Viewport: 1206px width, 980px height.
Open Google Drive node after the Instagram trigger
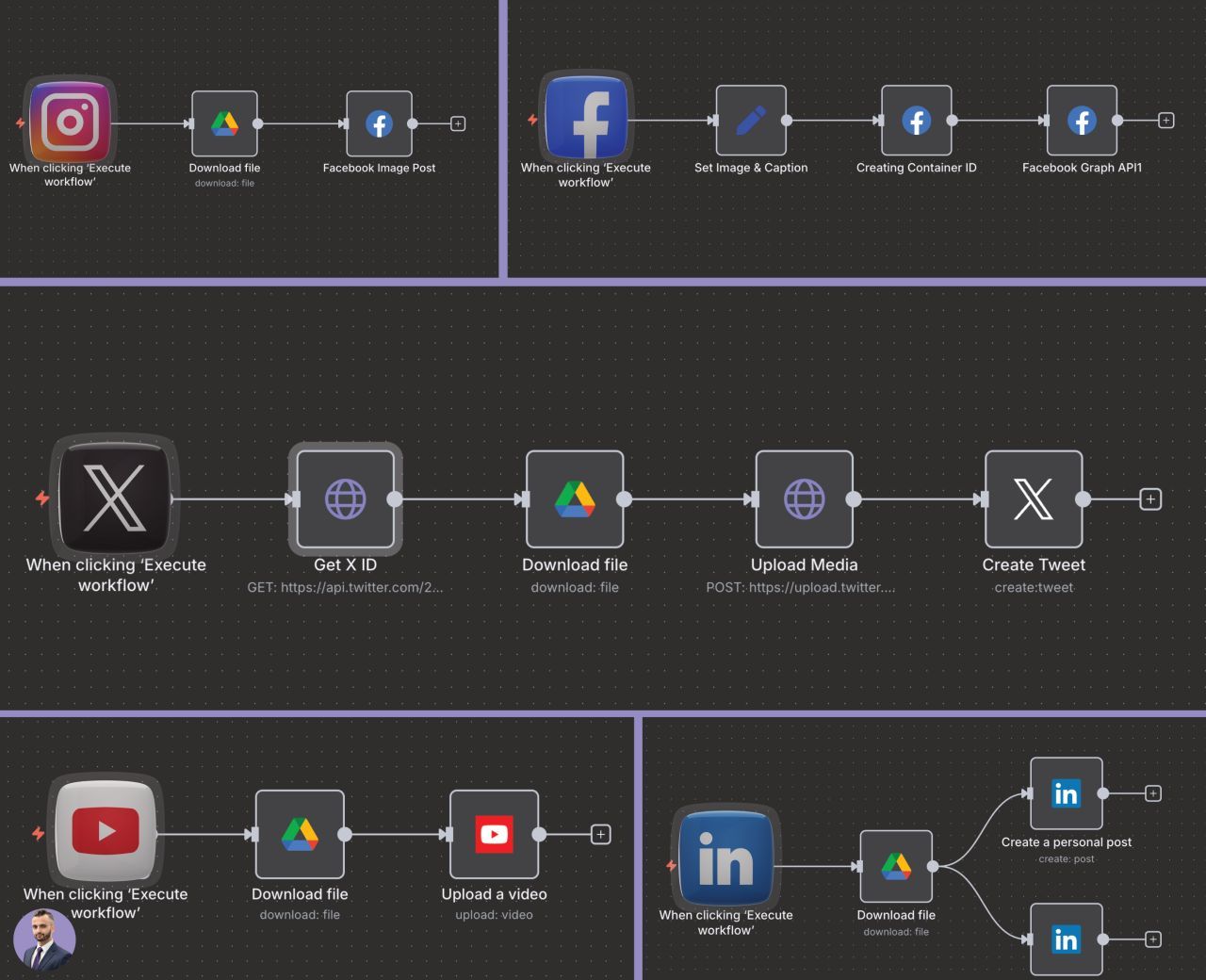pyautogui.click(x=224, y=123)
